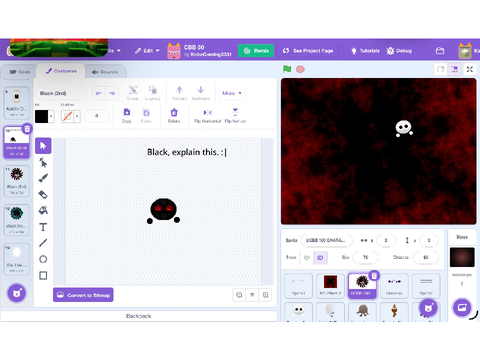The image size is (480, 360).
Task: Click the Remix button
Action: [256, 51]
